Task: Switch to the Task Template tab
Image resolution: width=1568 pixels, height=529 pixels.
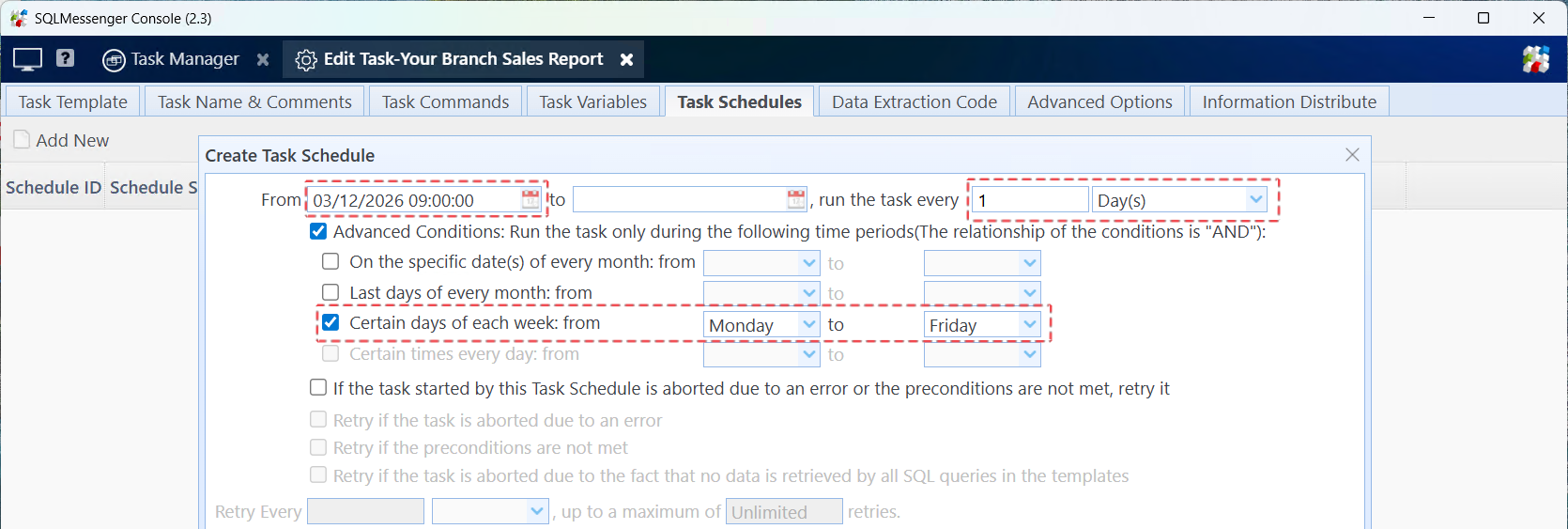Action: point(73,101)
